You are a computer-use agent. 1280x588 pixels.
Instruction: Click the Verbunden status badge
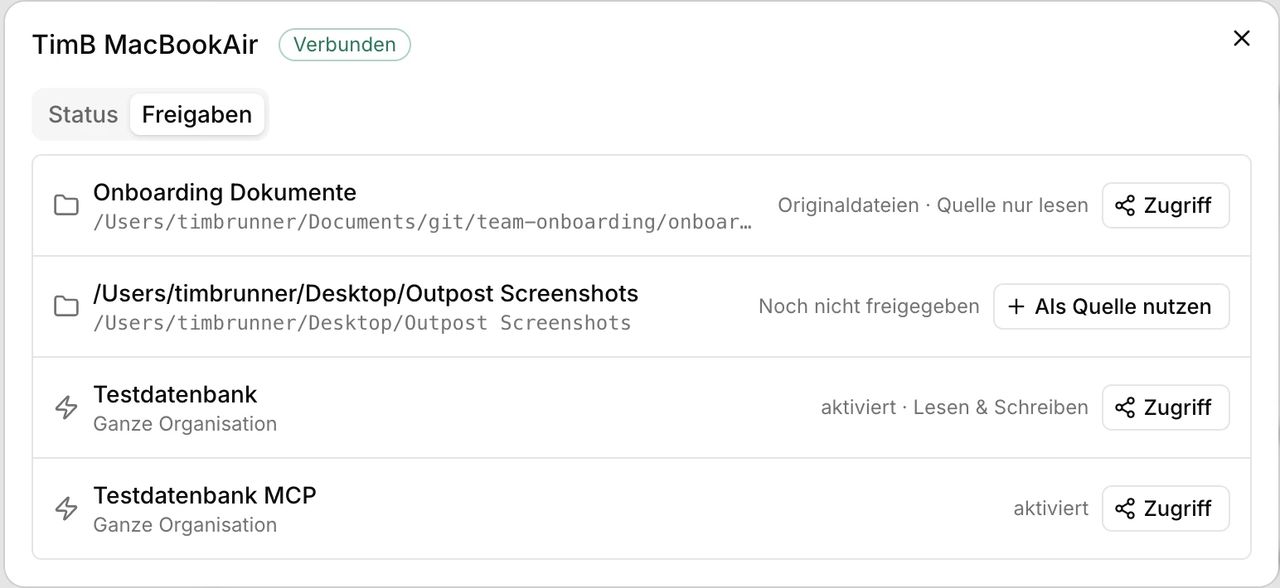click(344, 45)
